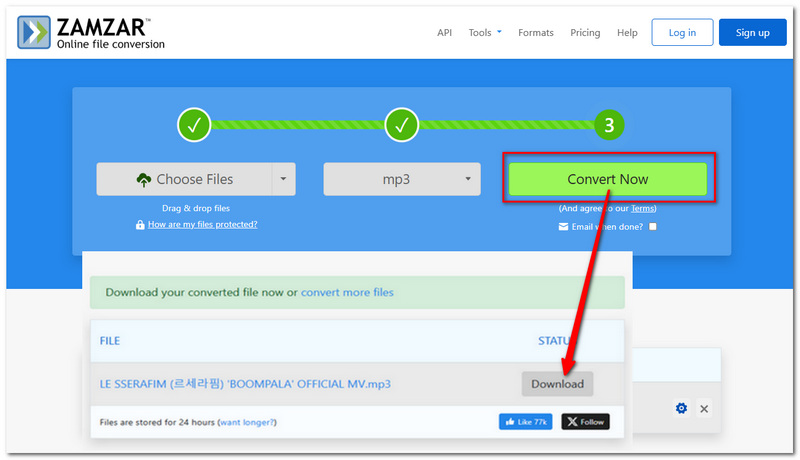Click the second step checkmark circle

click(x=402, y=125)
